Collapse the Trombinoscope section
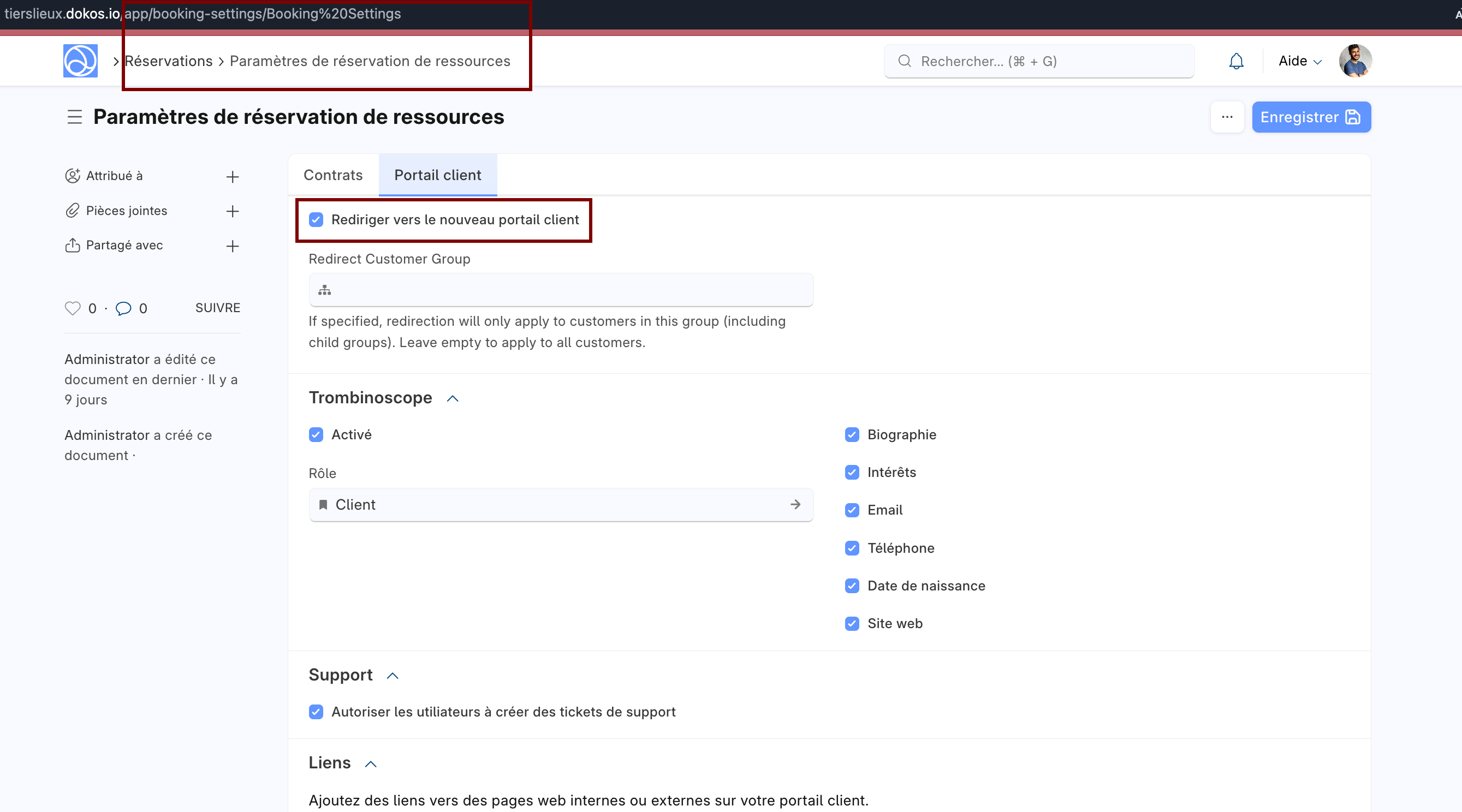Image resolution: width=1462 pixels, height=812 pixels. pos(453,398)
